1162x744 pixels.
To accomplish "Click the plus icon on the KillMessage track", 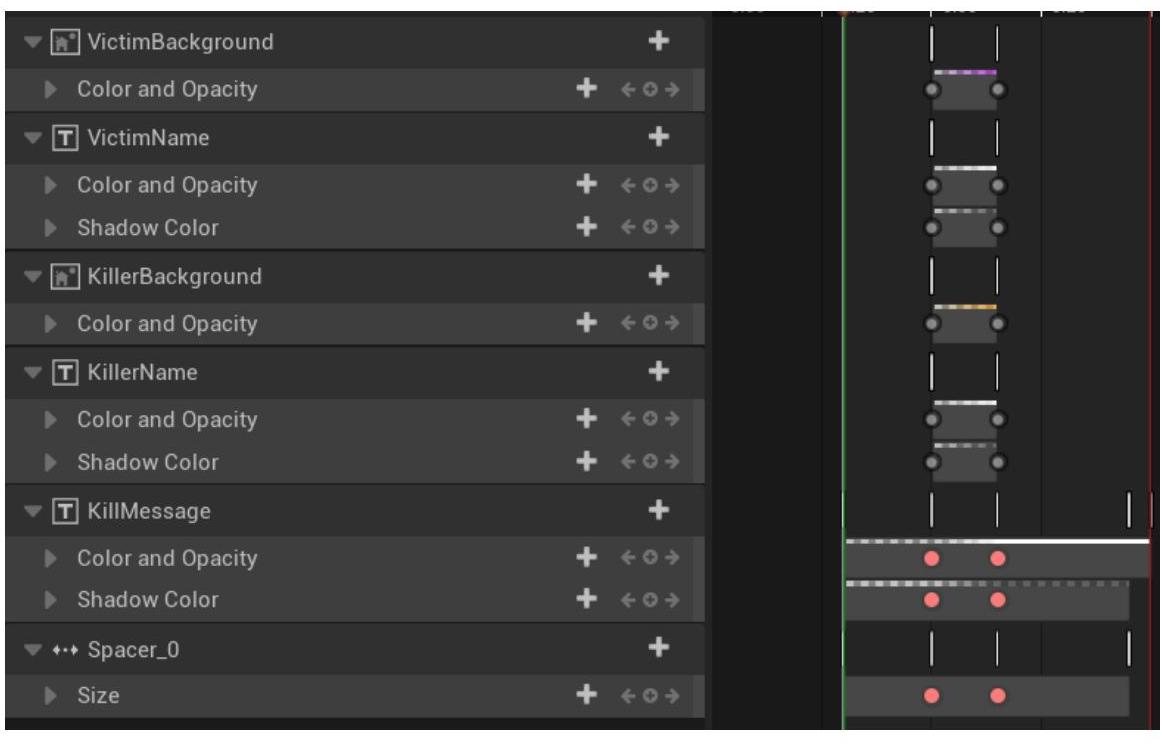I will coord(658,511).
